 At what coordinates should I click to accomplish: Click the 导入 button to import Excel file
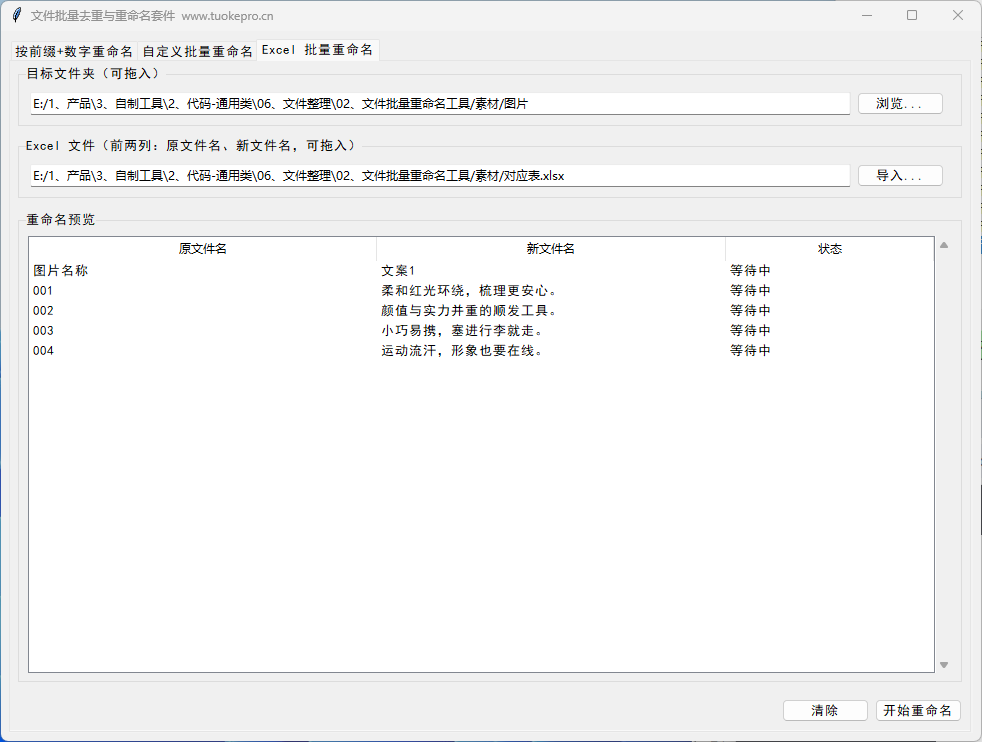[898, 175]
